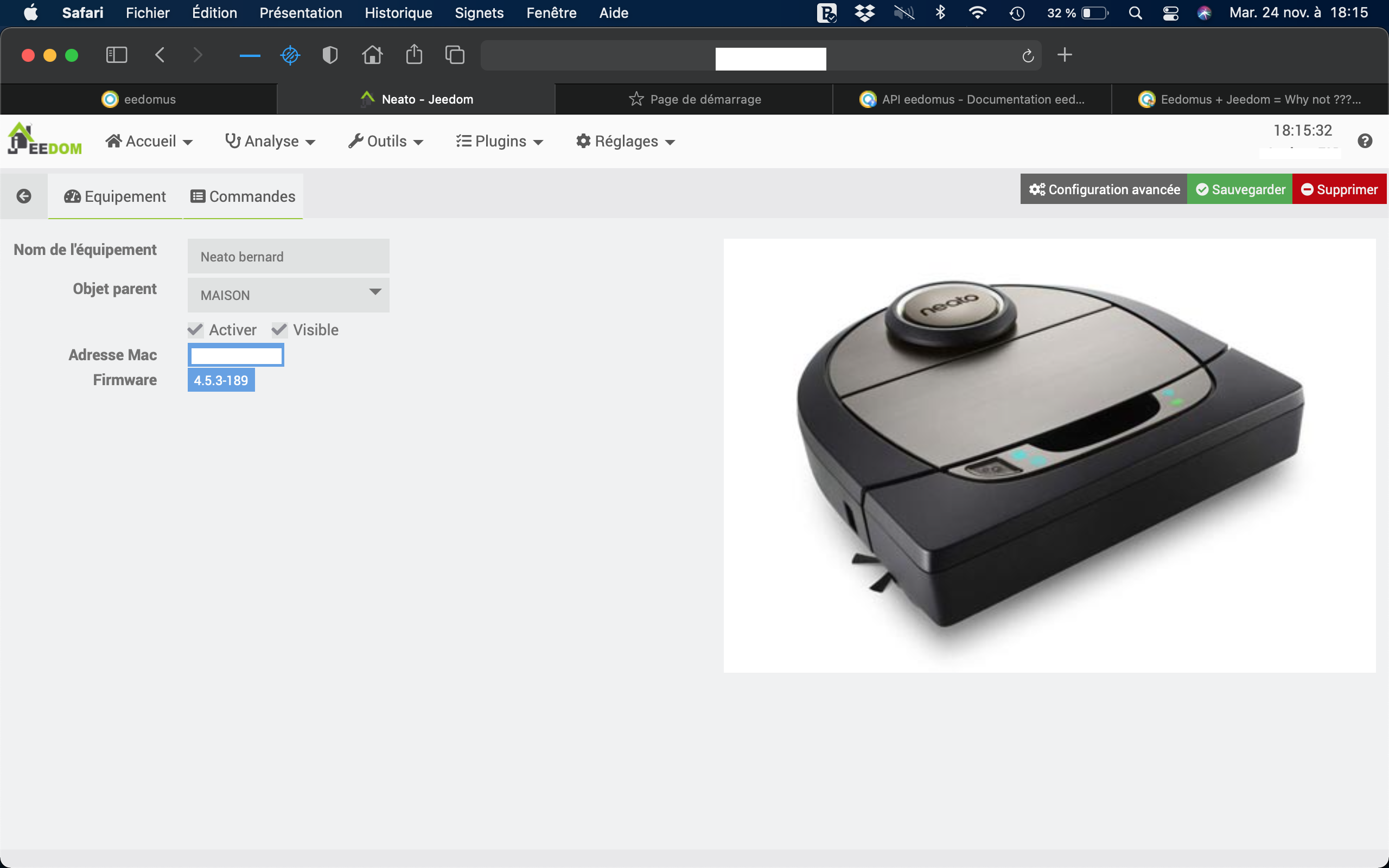
Task: Expand the Réglages menu
Action: [626, 141]
